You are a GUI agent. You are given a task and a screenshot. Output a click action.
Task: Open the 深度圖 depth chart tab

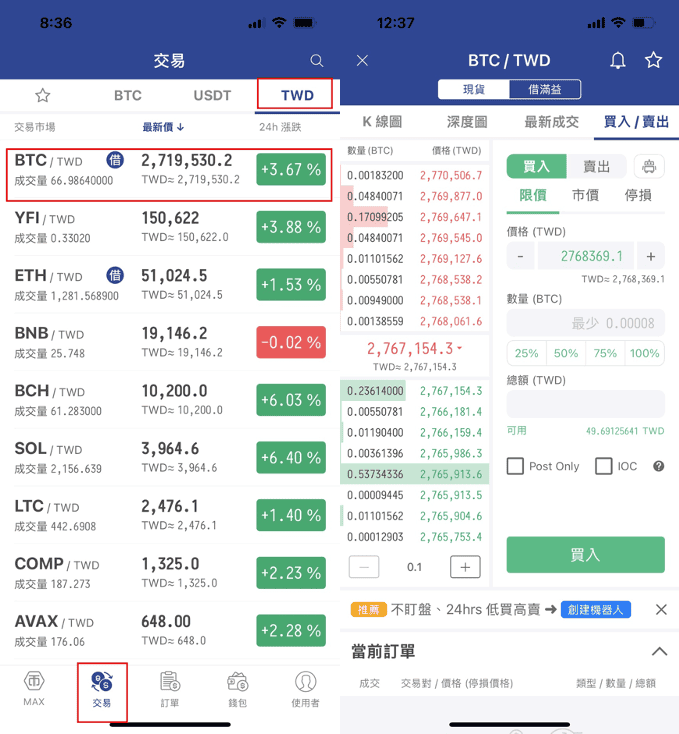coord(467,122)
